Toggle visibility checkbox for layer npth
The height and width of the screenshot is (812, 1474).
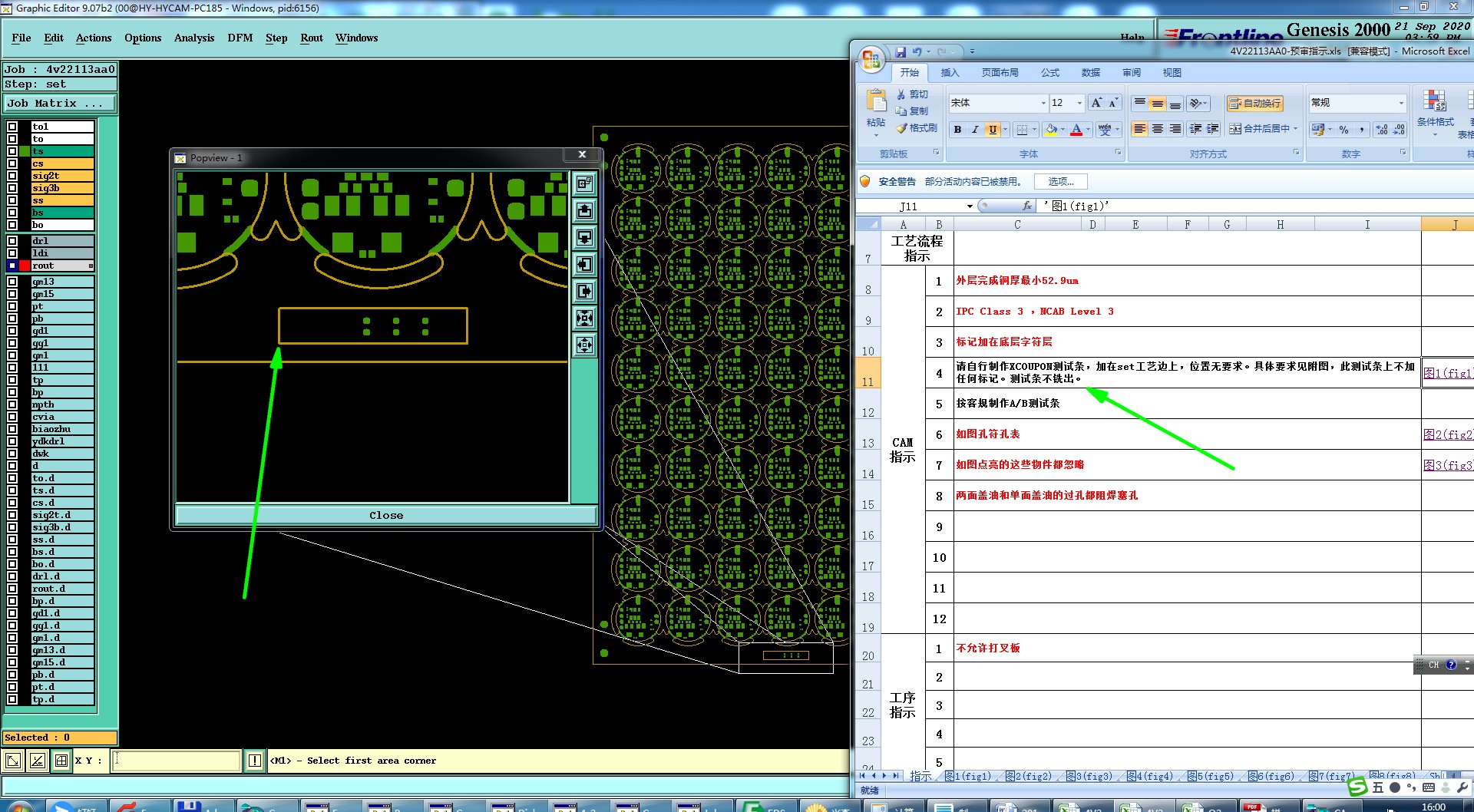pyautogui.click(x=12, y=404)
